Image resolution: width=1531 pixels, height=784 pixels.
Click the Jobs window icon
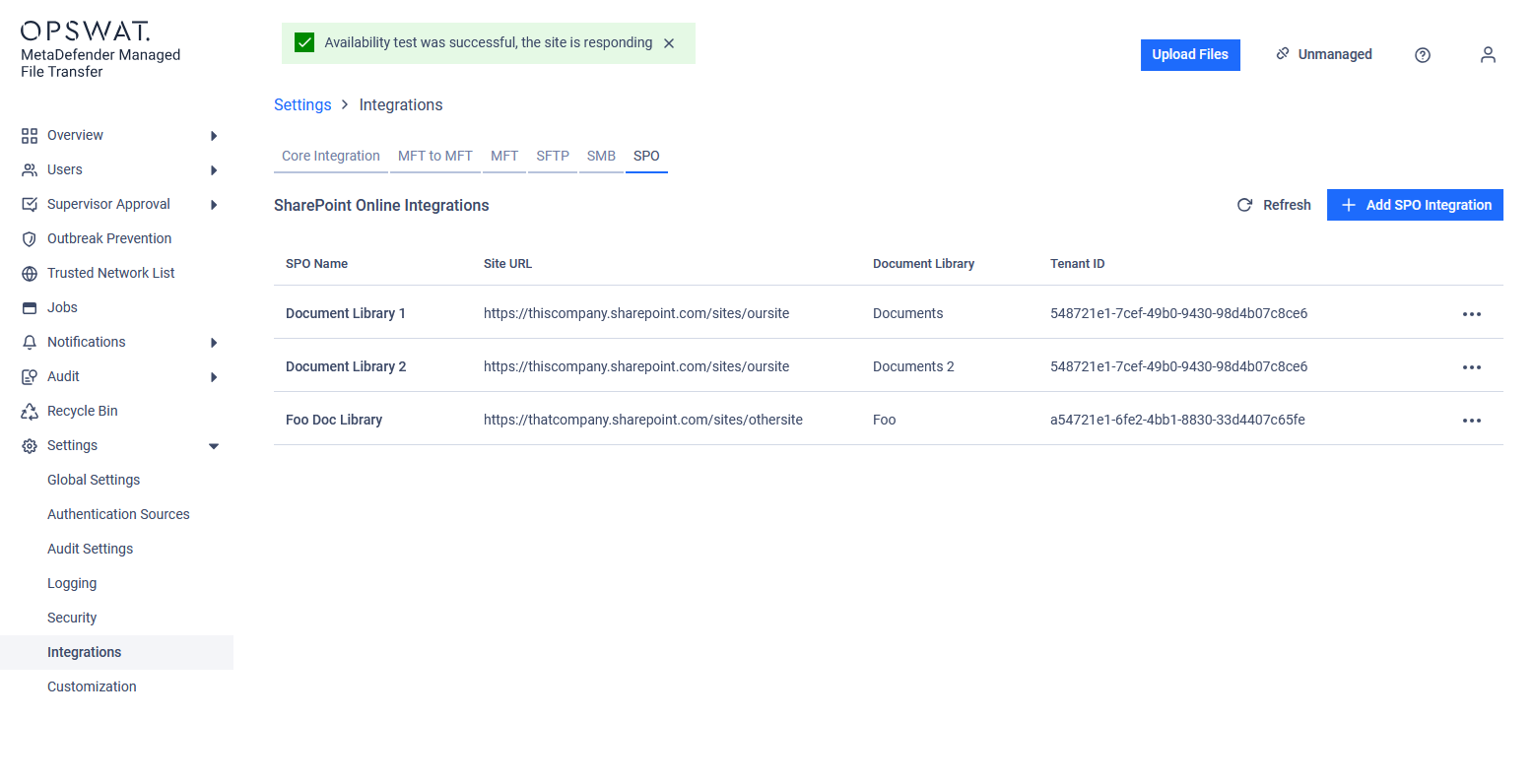[x=30, y=308]
